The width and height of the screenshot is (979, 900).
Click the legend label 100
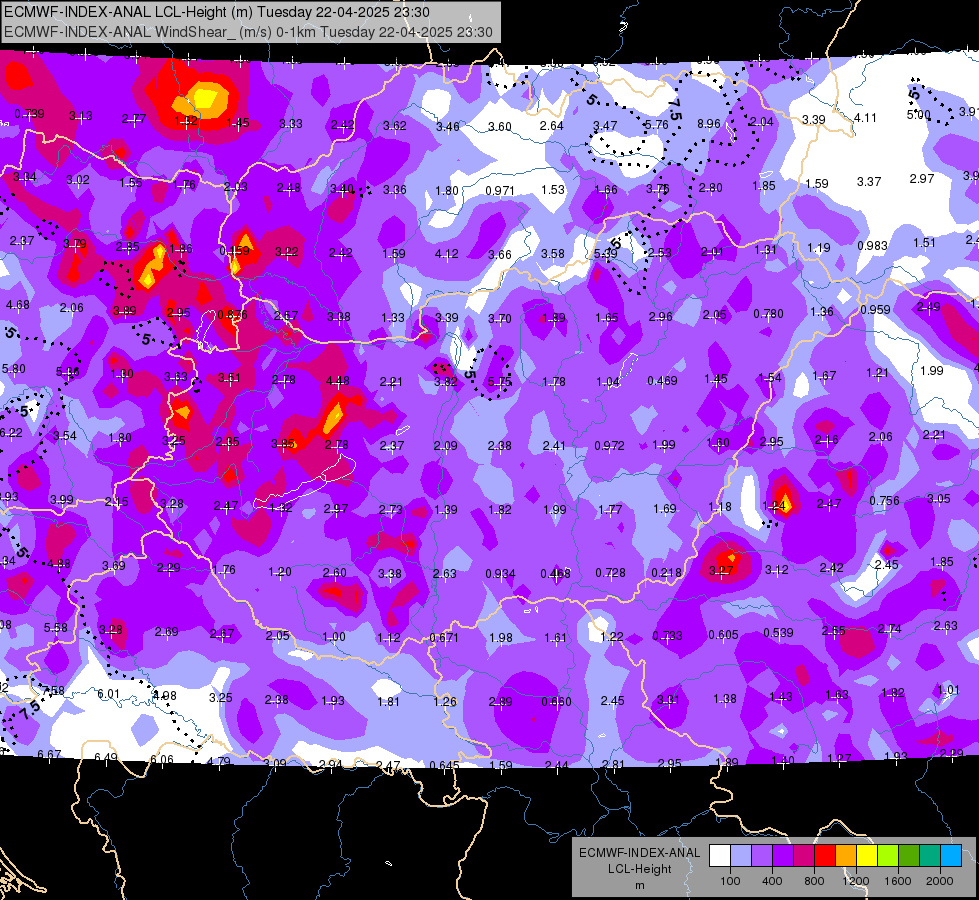(x=730, y=881)
